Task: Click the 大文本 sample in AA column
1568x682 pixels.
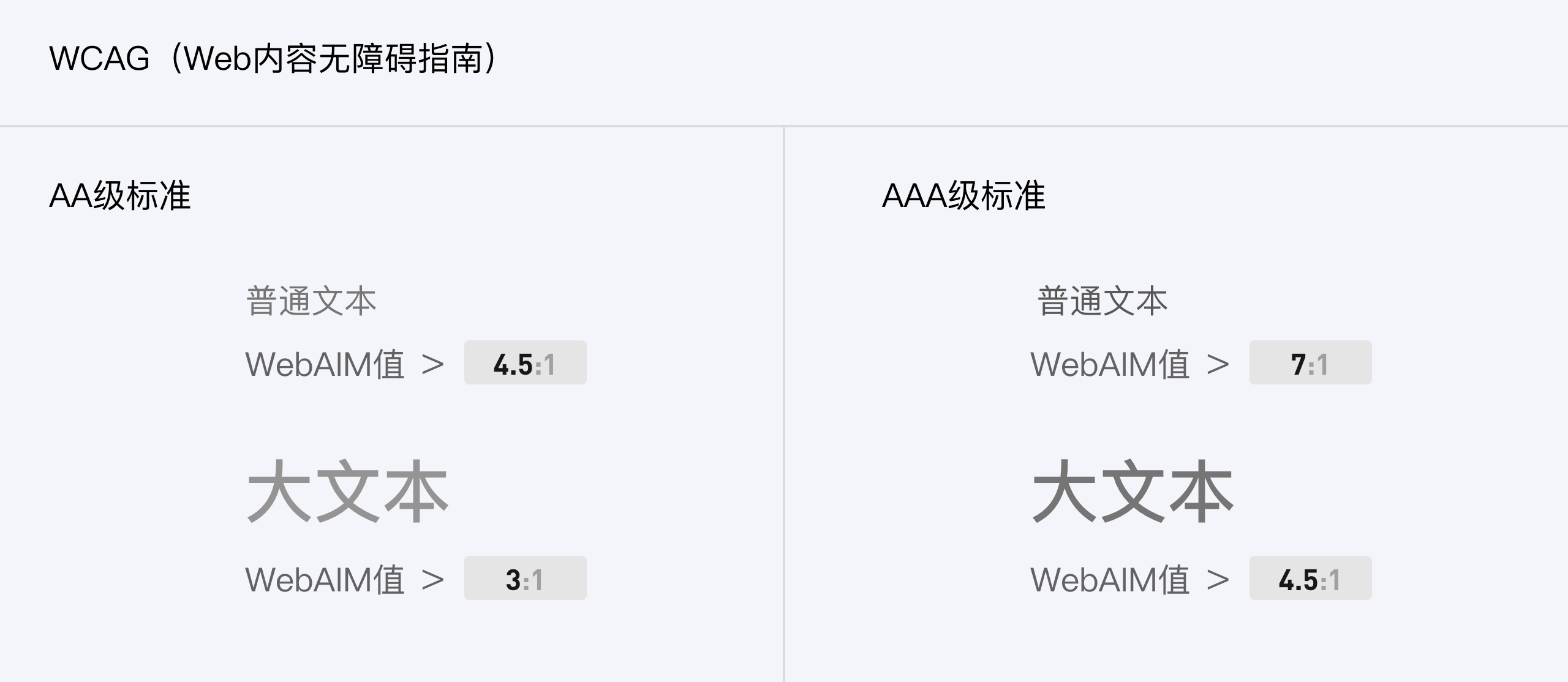Action: pos(348,492)
